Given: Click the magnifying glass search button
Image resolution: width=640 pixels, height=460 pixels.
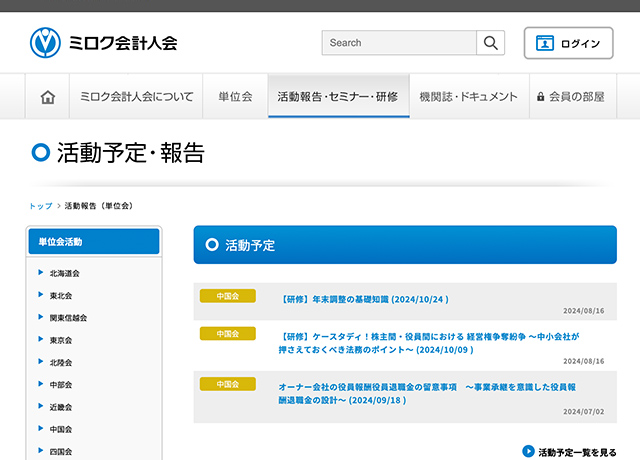Looking at the screenshot, I should (x=491, y=42).
